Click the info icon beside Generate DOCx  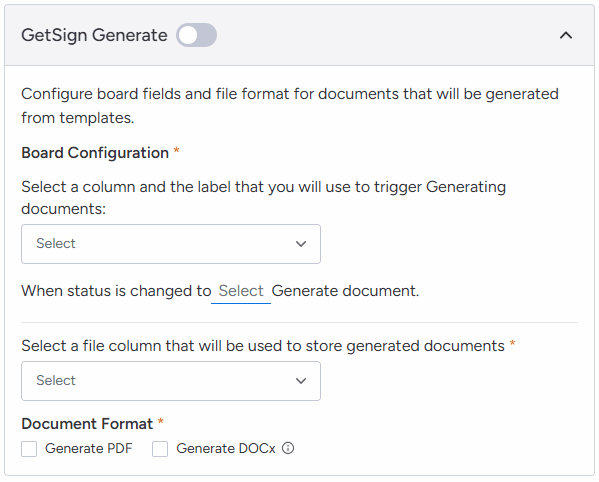tap(288, 448)
